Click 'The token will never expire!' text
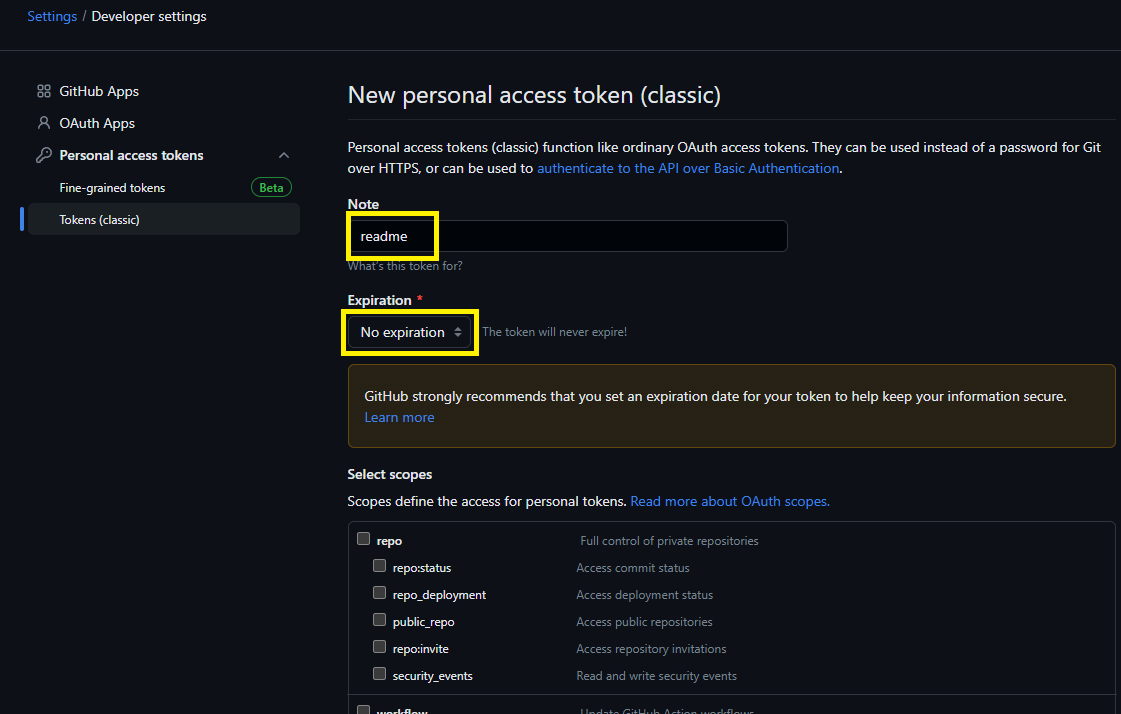 point(555,332)
